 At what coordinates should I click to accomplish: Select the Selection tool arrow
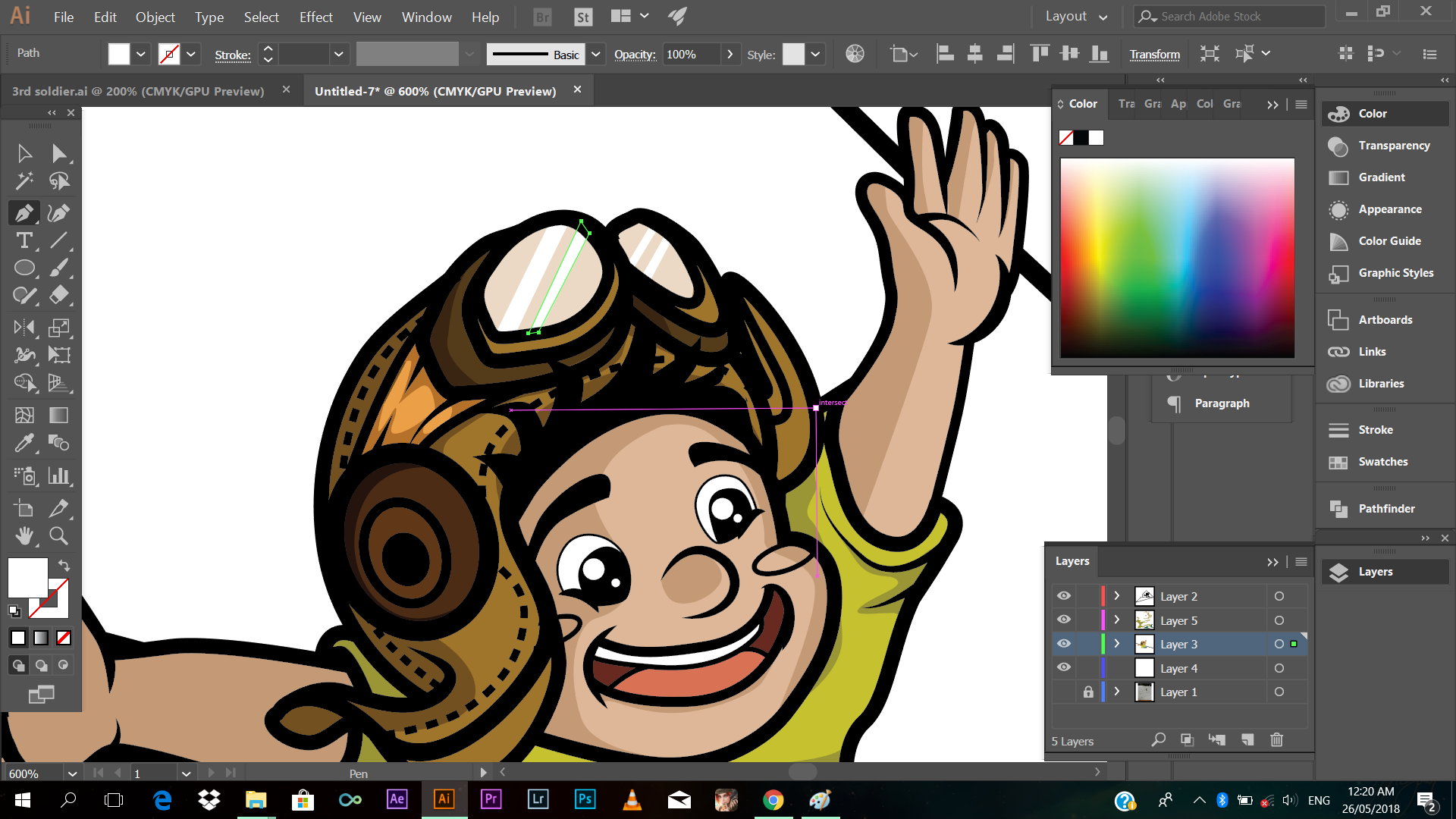[x=24, y=154]
